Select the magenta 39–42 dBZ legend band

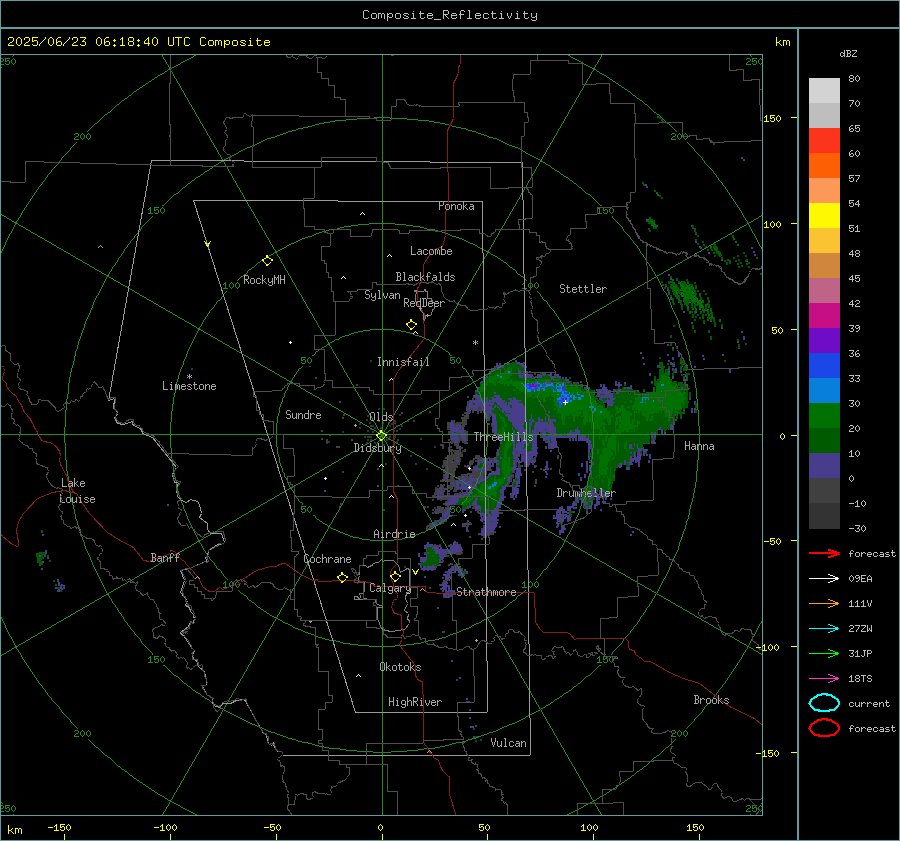coord(824,315)
